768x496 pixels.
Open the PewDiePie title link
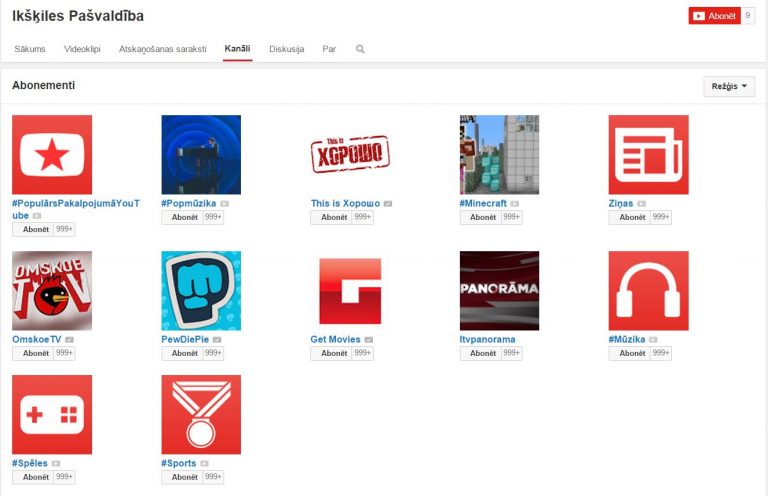[x=185, y=340]
